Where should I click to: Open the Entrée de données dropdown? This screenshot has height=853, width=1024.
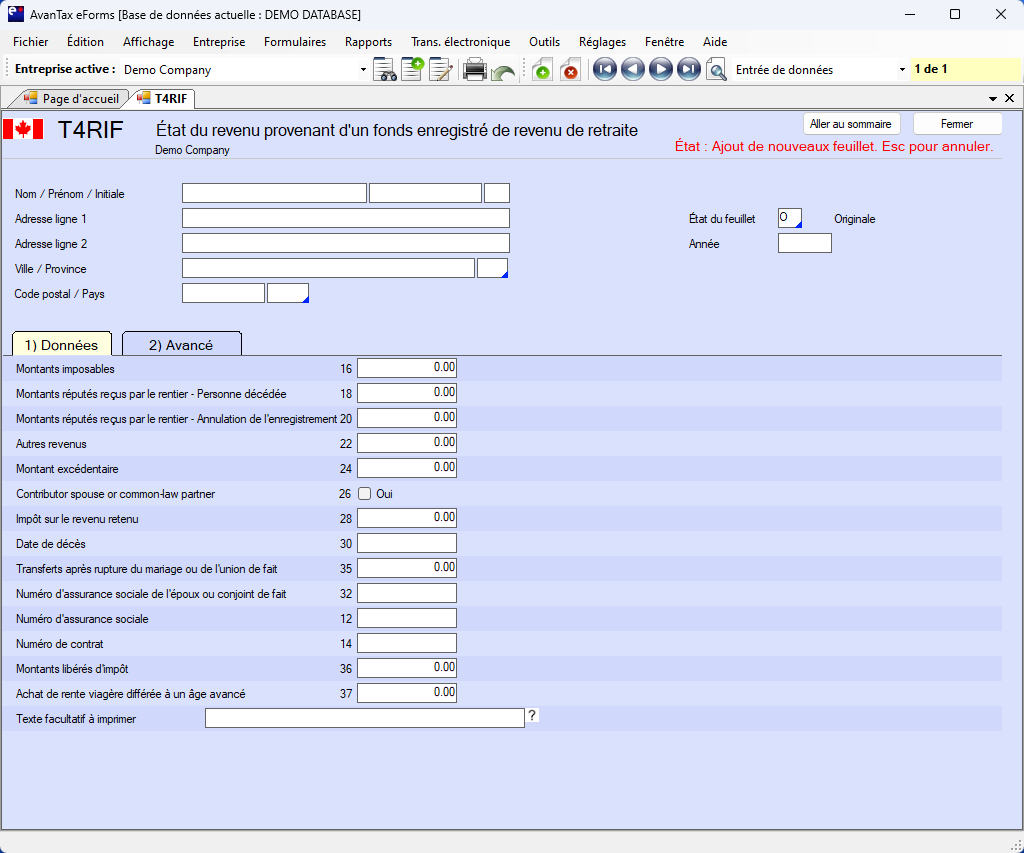click(x=902, y=70)
